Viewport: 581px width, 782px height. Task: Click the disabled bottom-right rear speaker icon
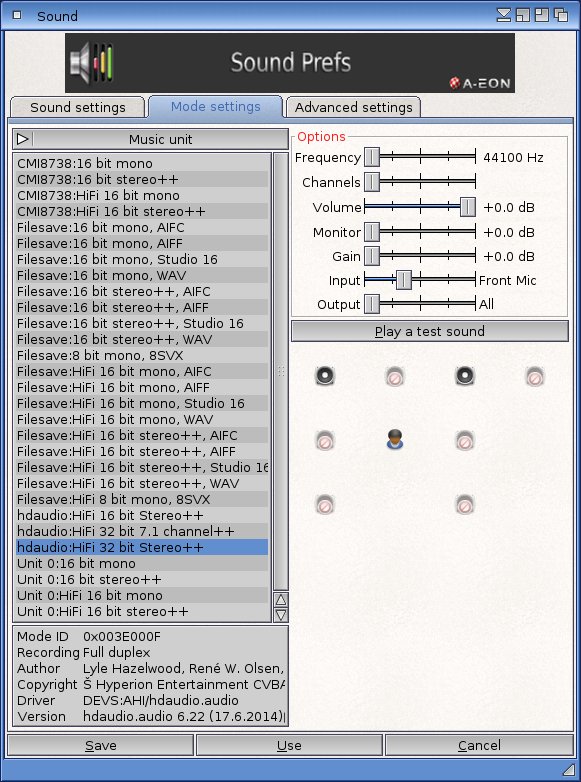[x=464, y=504]
